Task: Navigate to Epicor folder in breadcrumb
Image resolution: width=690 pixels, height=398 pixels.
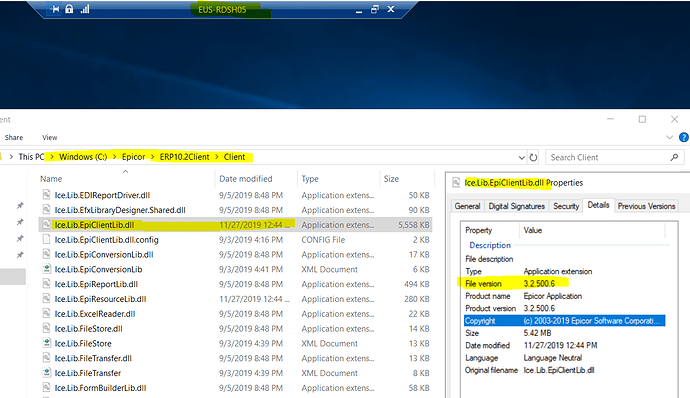Action: tap(133, 157)
